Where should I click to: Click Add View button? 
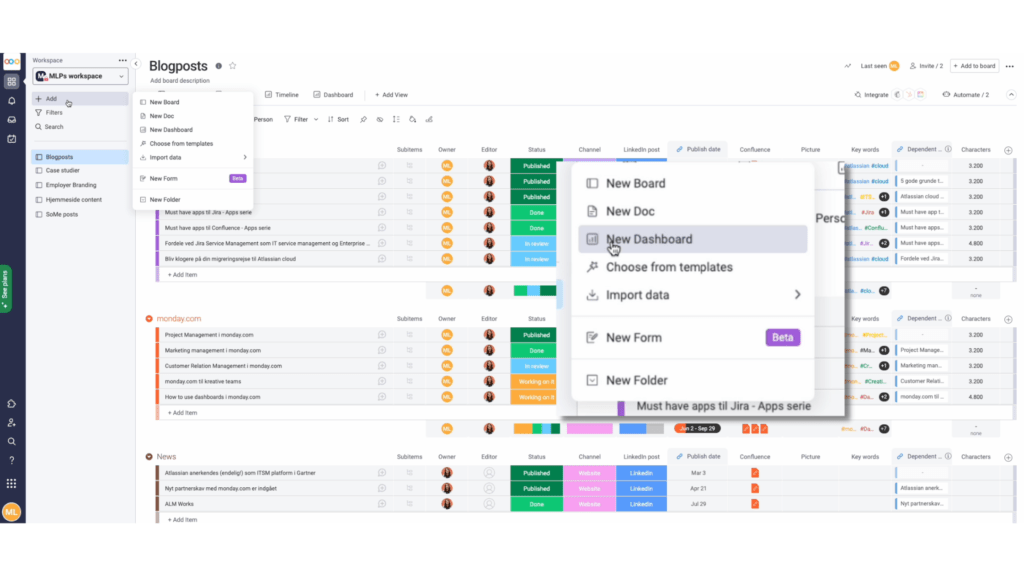[x=391, y=95]
